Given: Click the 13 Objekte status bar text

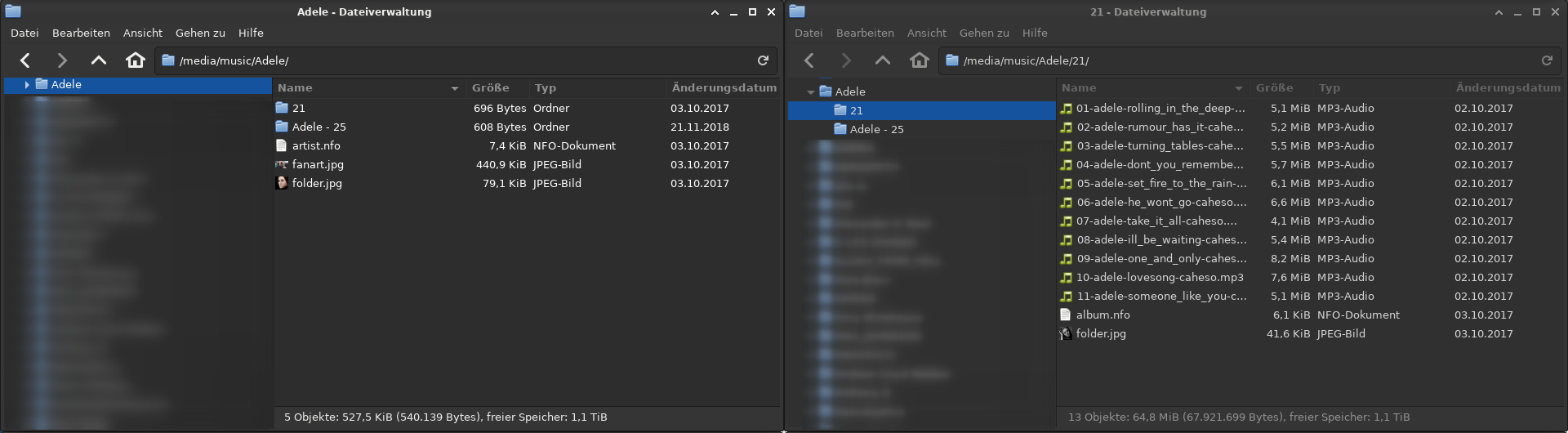Looking at the screenshot, I should [x=1239, y=417].
